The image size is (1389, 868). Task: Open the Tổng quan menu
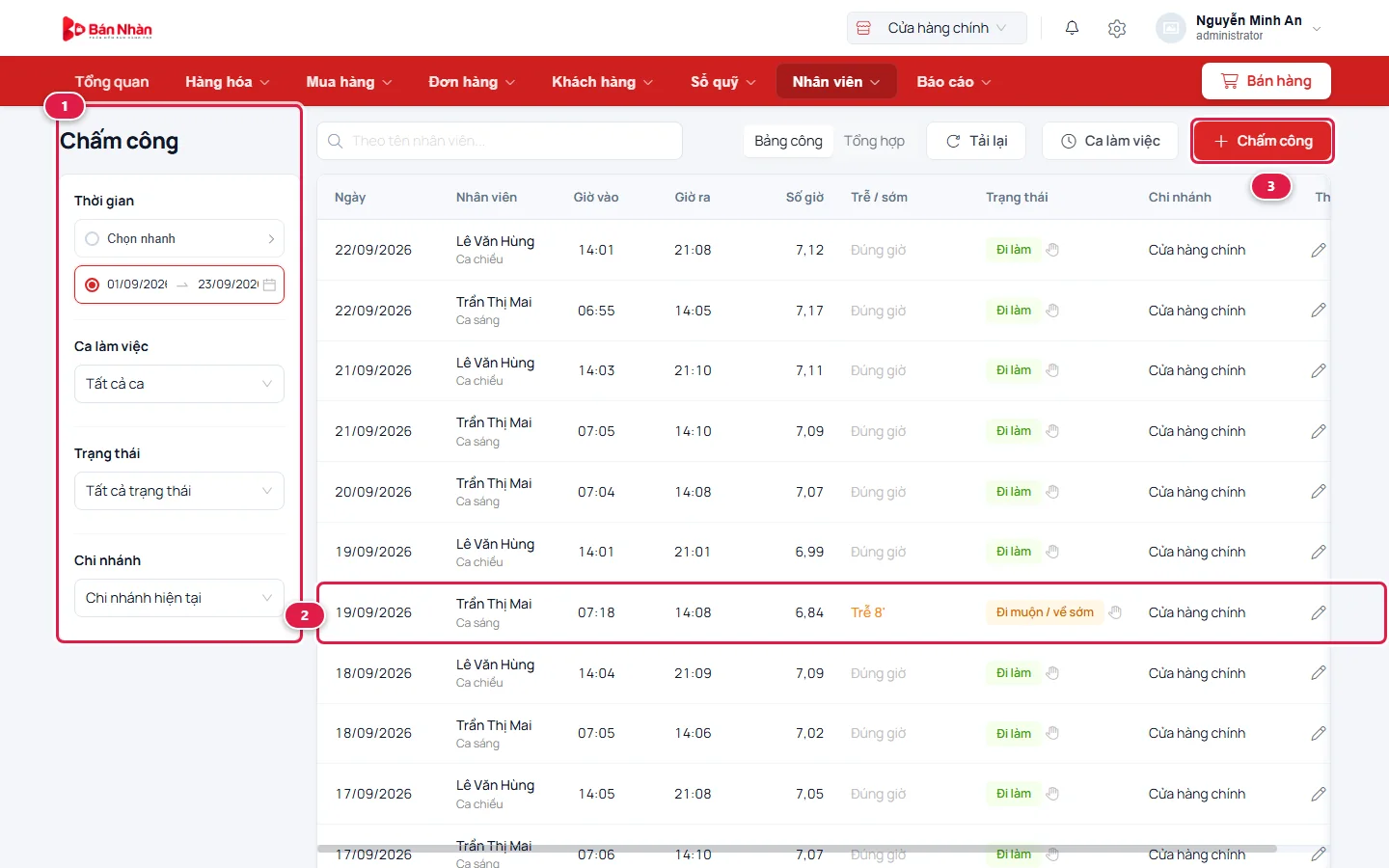[112, 82]
